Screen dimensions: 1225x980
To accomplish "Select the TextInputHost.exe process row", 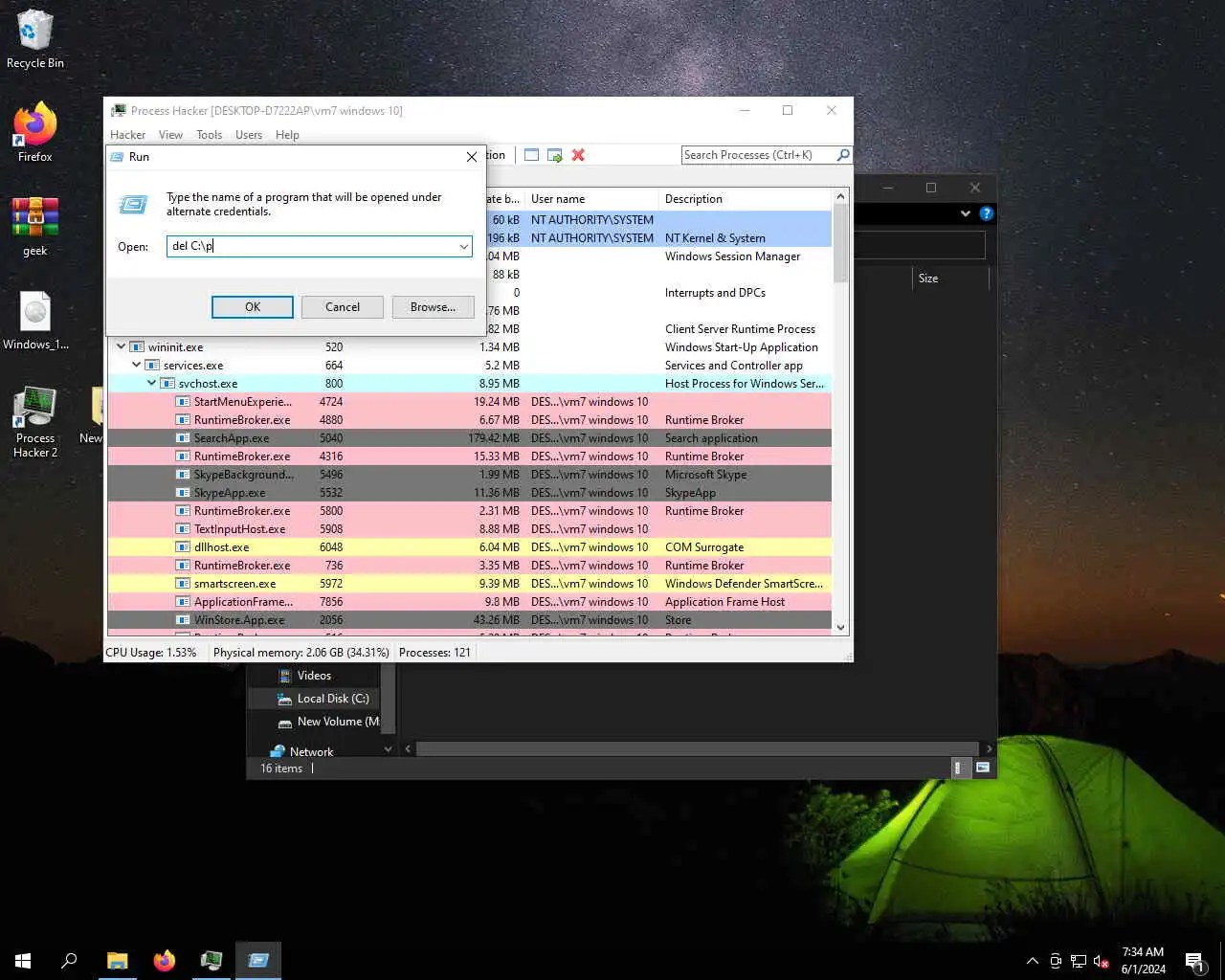I will 469,529.
